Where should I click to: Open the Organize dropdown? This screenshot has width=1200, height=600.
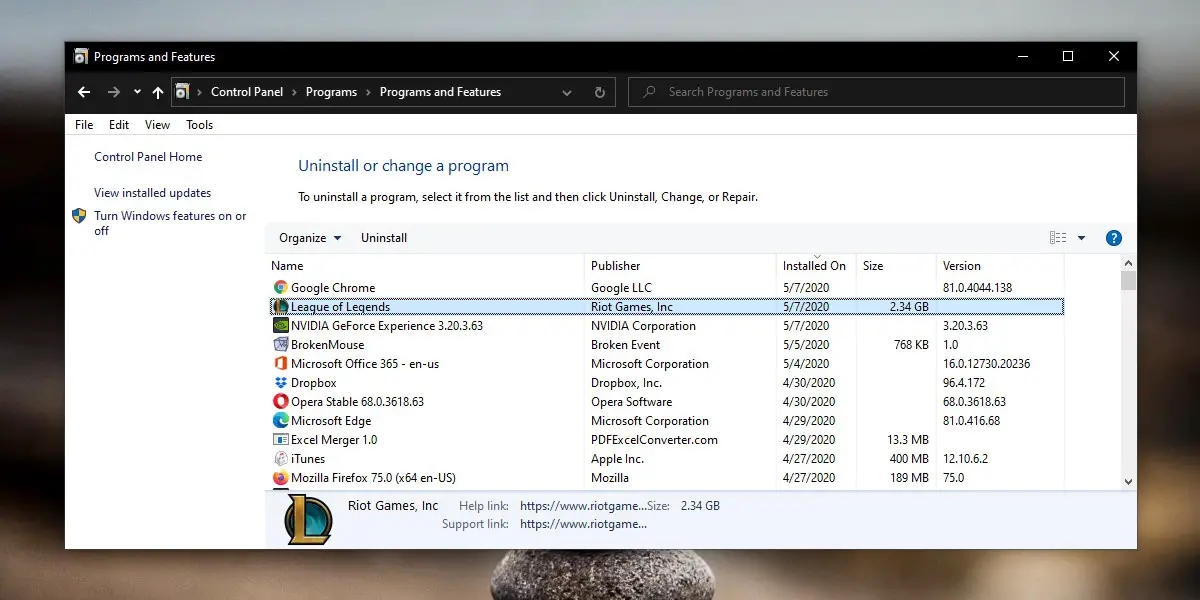310,238
